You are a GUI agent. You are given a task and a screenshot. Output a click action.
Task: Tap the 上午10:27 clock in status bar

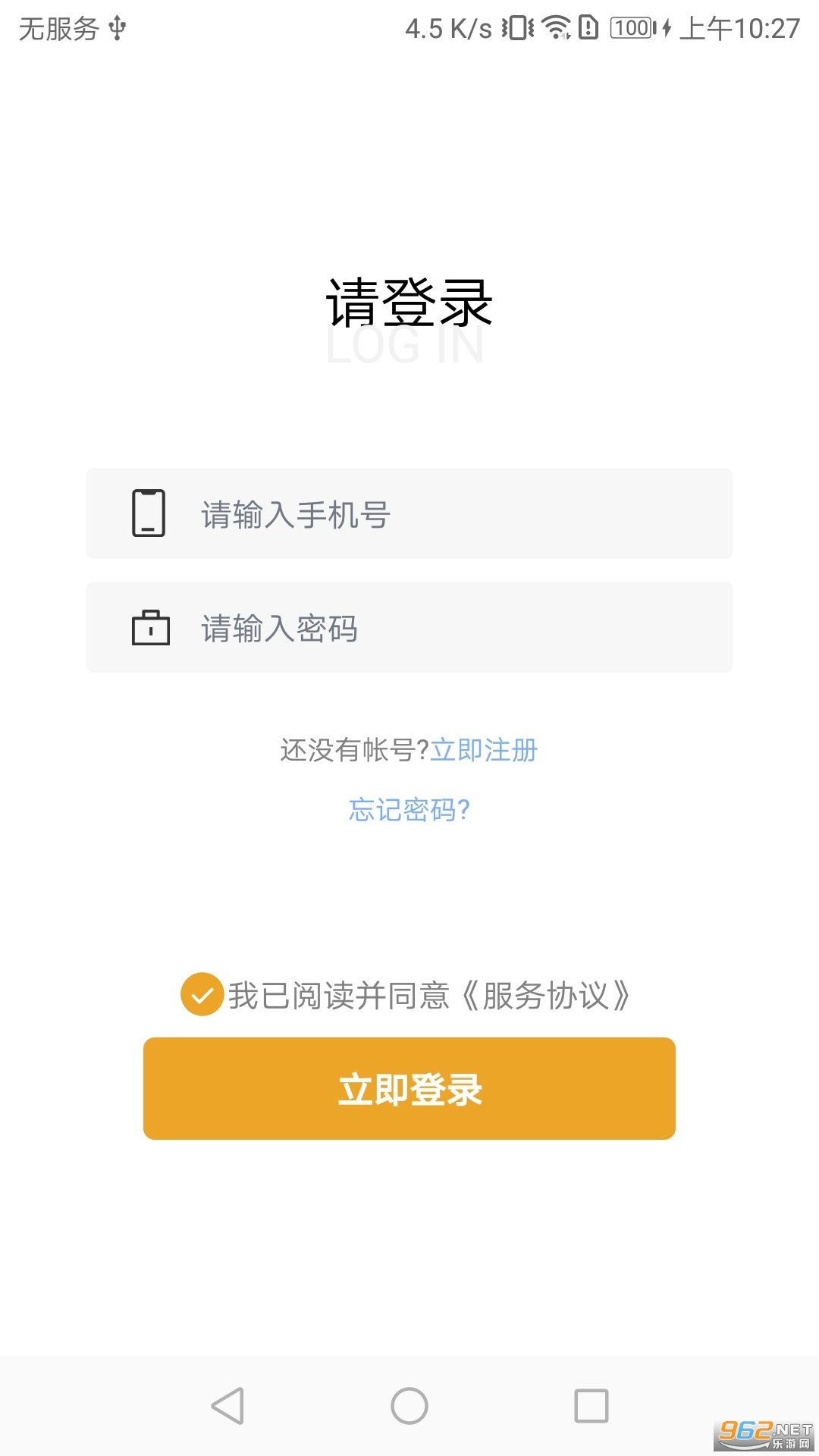pyautogui.click(x=739, y=29)
